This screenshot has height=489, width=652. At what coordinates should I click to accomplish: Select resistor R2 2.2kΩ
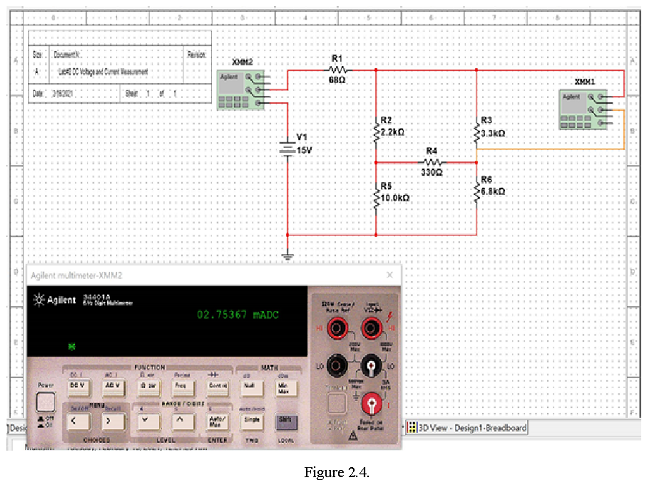[376, 133]
